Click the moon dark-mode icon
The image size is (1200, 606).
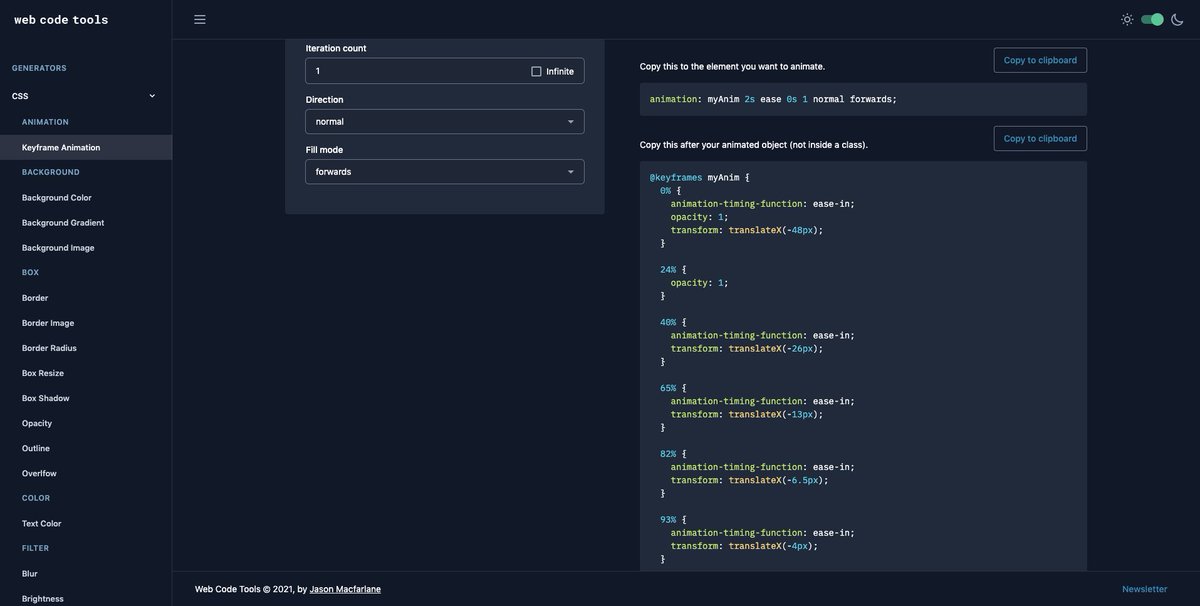tap(1177, 19)
